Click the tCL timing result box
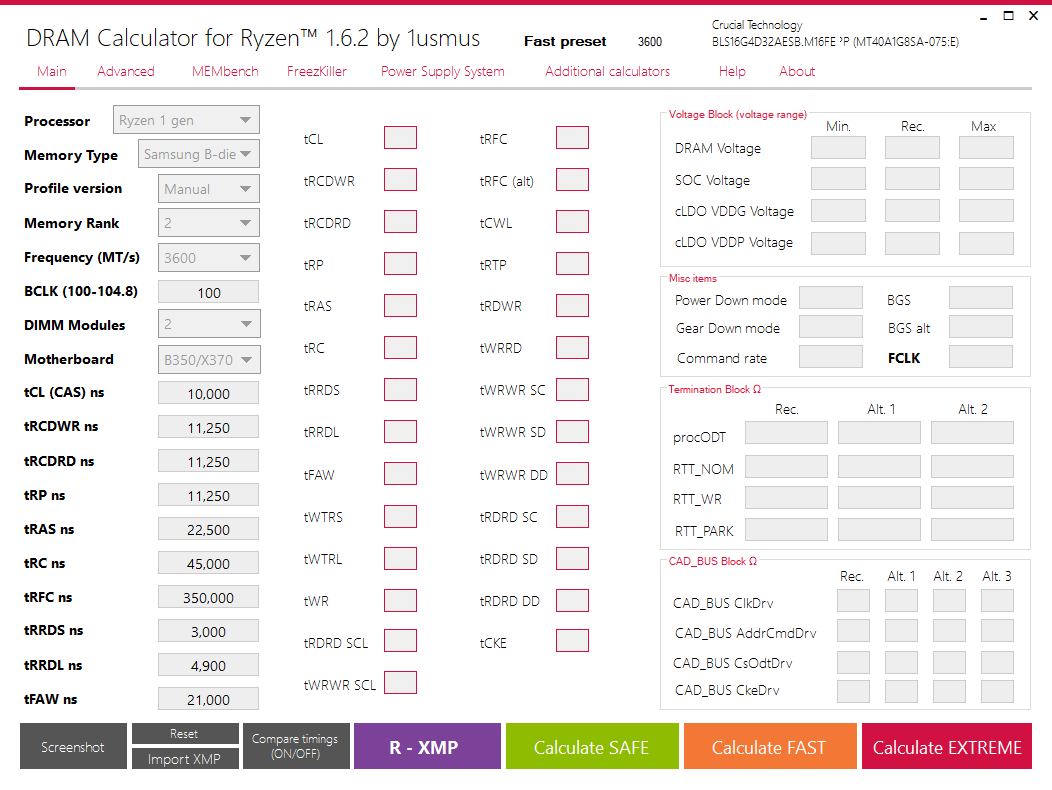 click(x=401, y=138)
